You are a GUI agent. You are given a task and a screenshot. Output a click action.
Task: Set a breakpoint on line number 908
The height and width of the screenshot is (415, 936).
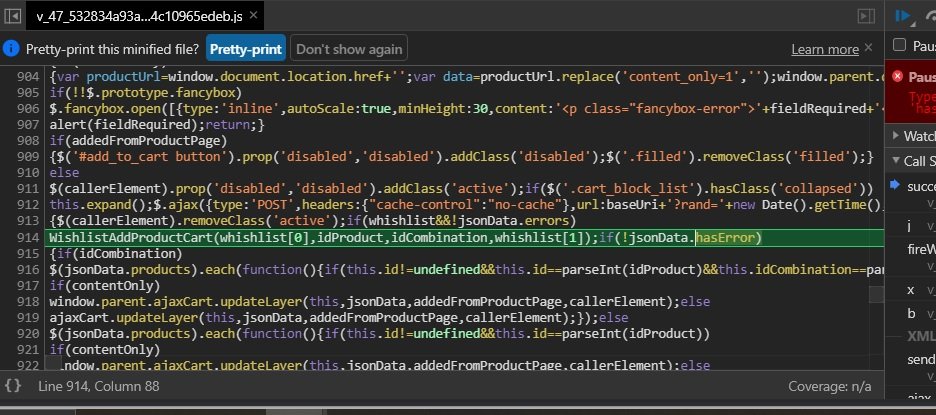point(28,141)
